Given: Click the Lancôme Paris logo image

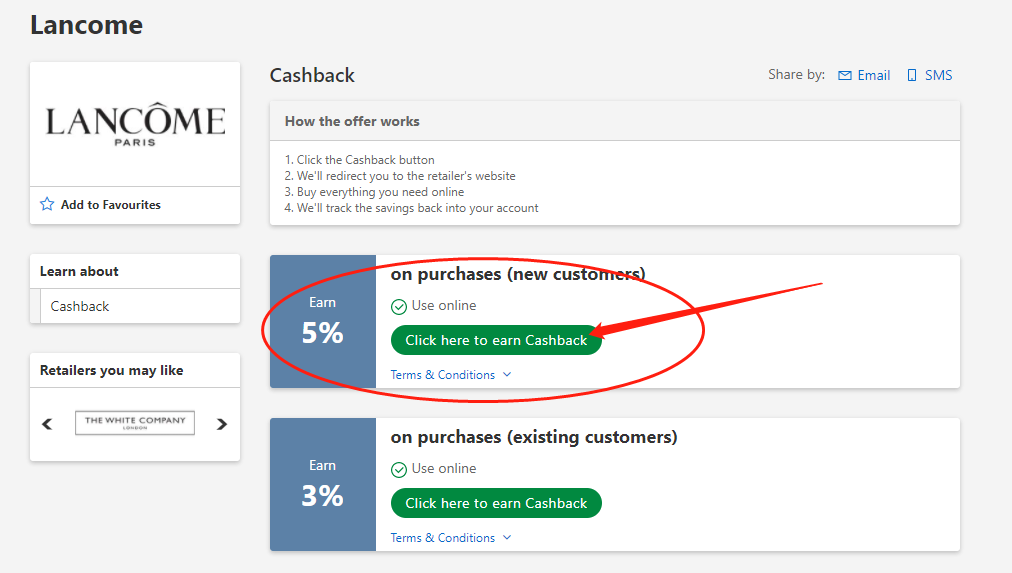Looking at the screenshot, I should tap(135, 124).
